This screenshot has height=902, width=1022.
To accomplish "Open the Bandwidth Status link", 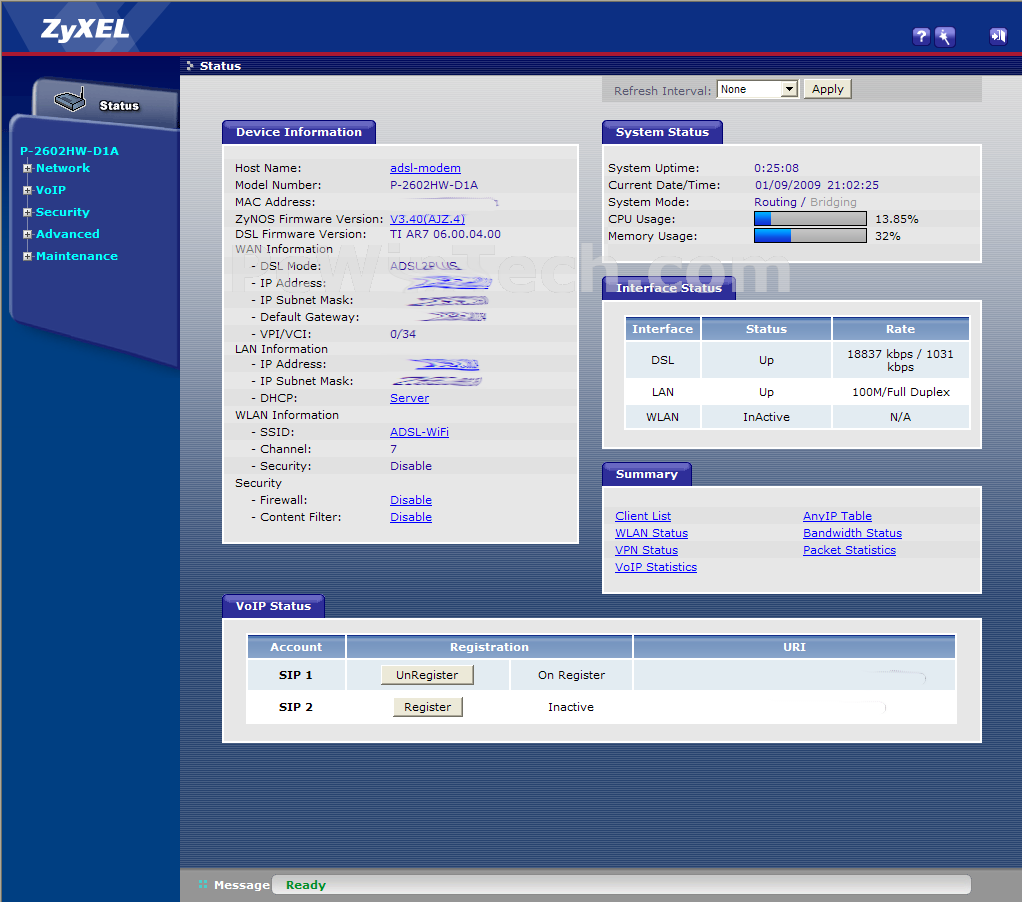I will [x=853, y=533].
